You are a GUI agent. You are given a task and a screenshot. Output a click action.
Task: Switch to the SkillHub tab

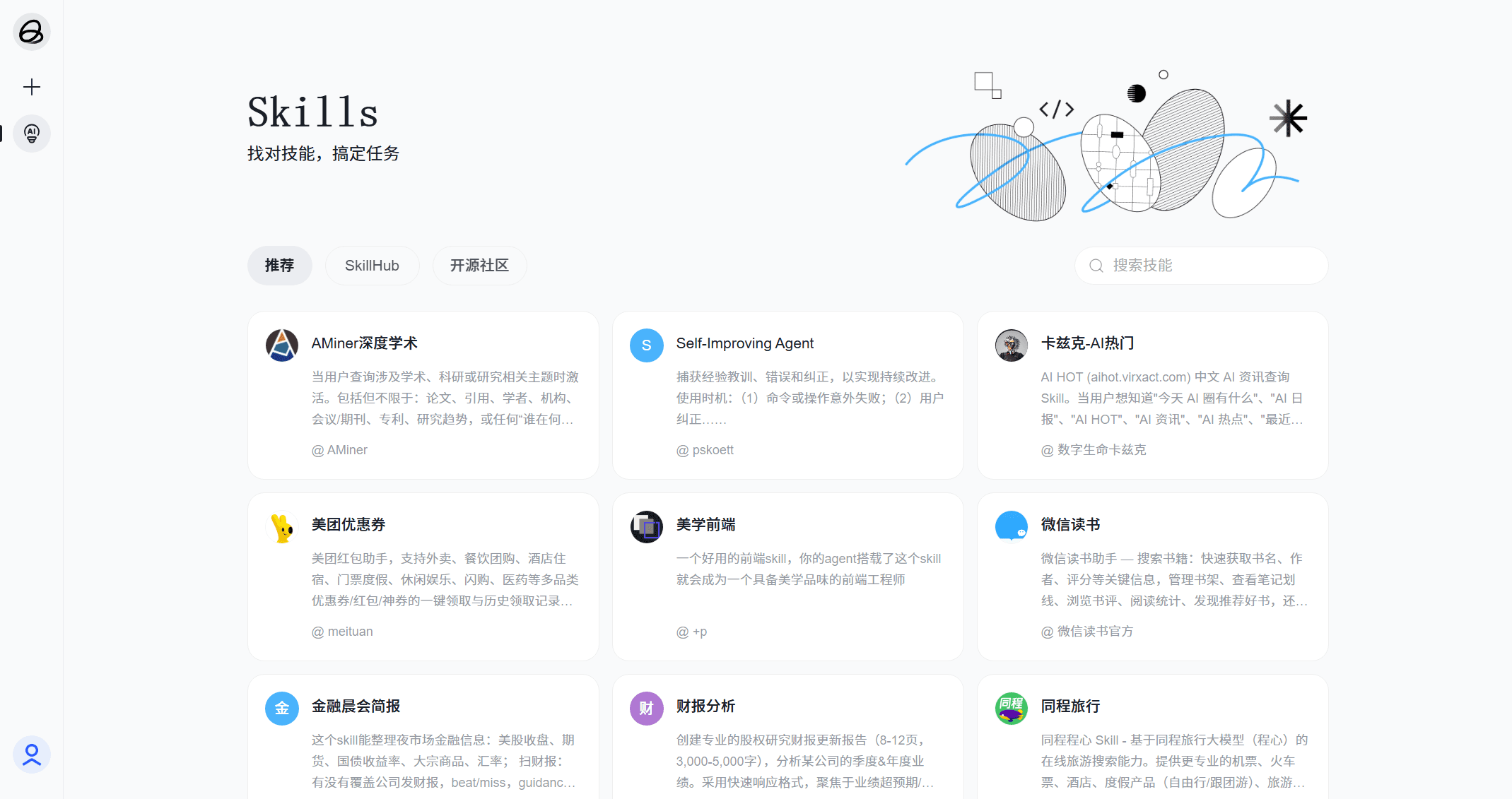[372, 266]
